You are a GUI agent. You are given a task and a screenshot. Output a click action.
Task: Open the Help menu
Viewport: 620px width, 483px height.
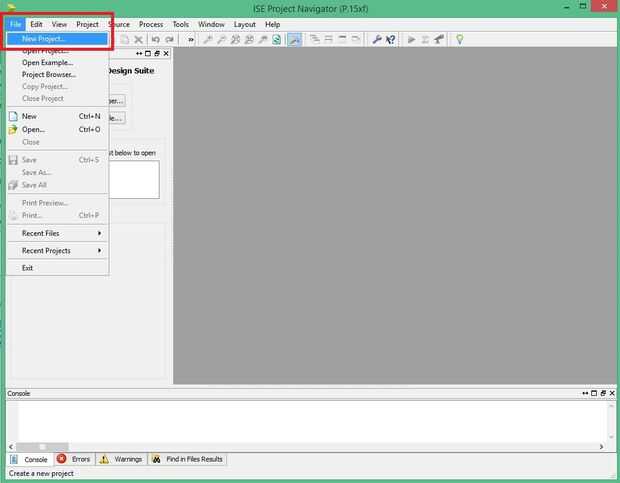pos(272,25)
